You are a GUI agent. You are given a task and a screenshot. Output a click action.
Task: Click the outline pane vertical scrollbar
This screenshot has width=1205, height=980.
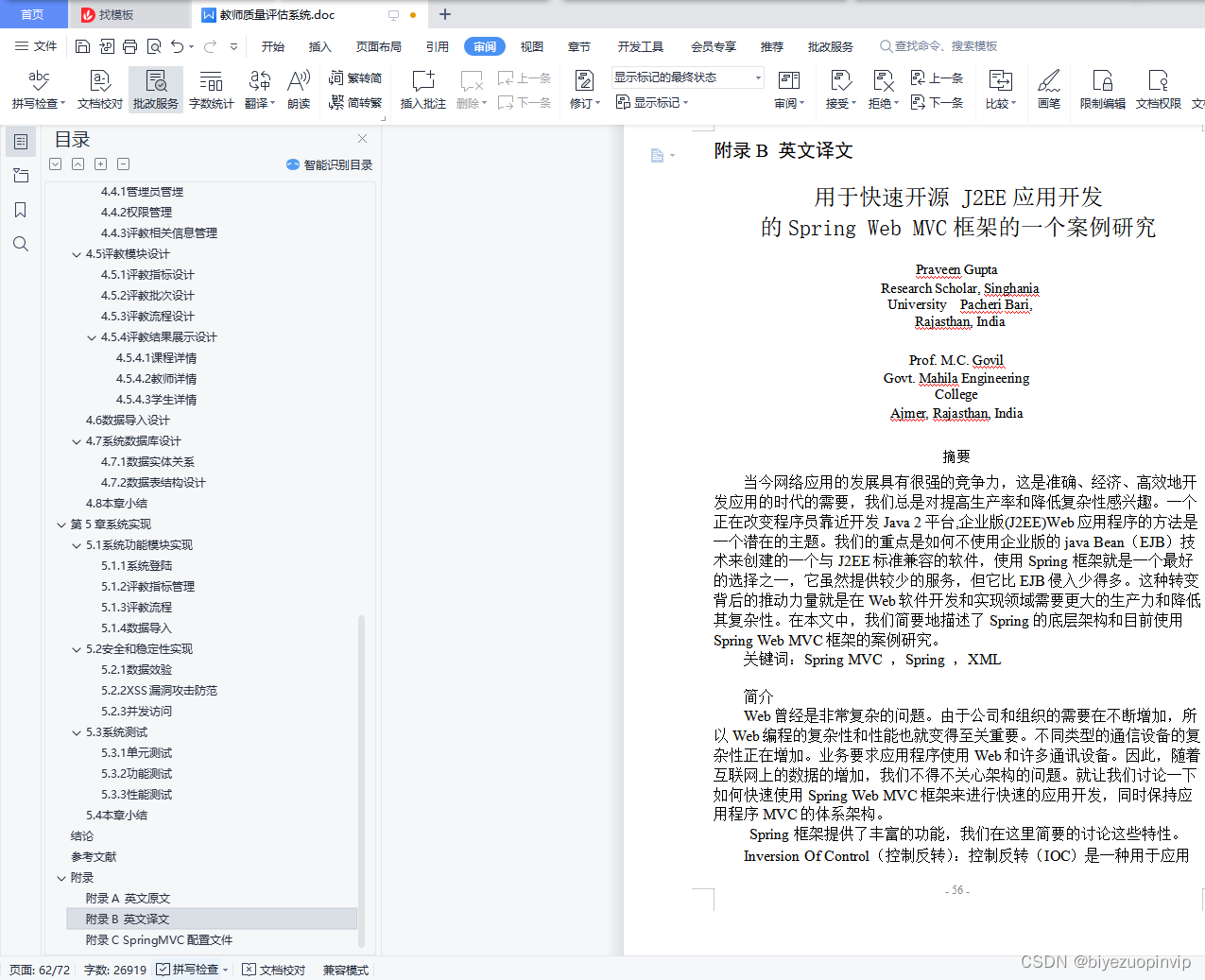point(361,781)
